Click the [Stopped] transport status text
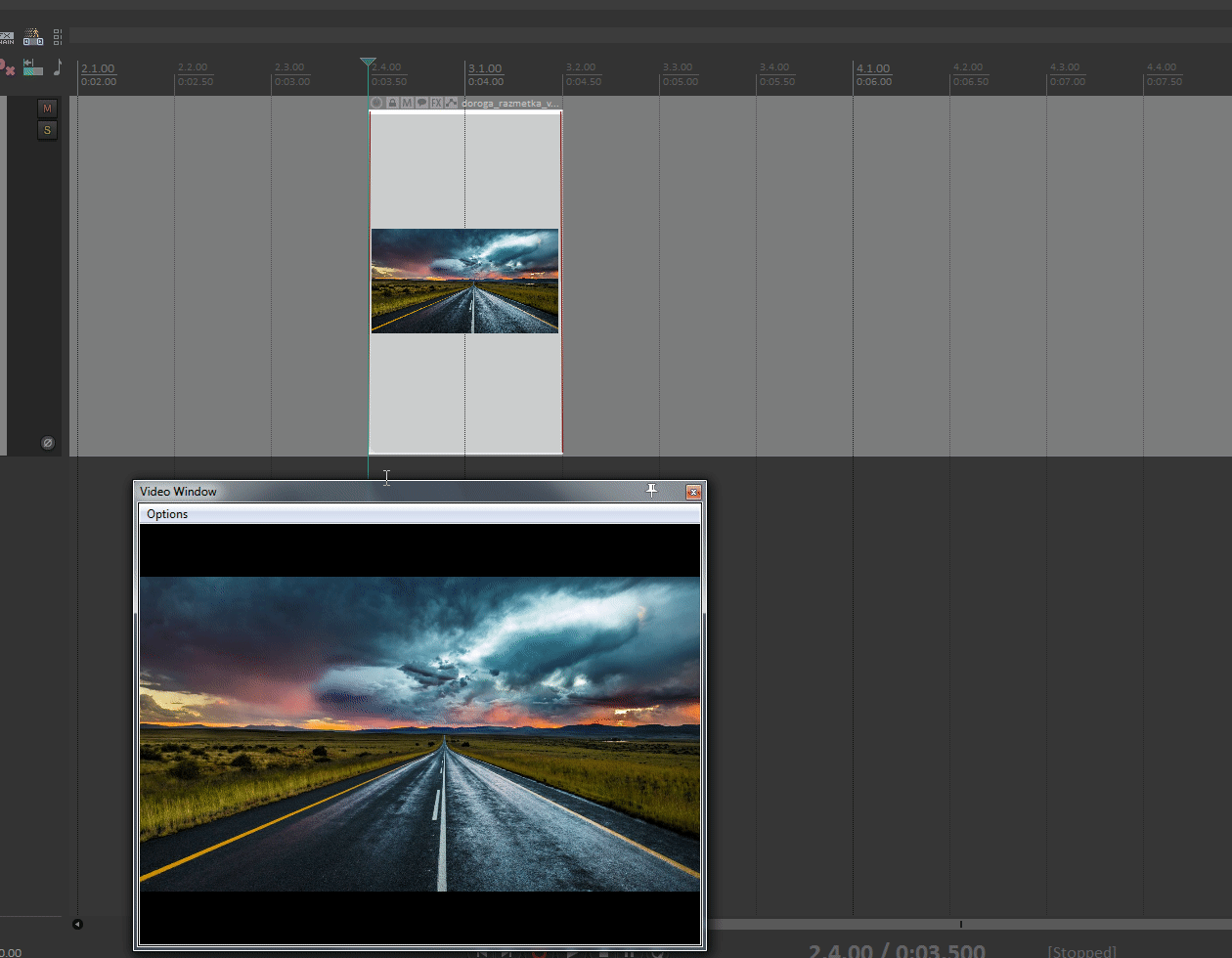Screen dimensions: 1232x958 click(1081, 952)
